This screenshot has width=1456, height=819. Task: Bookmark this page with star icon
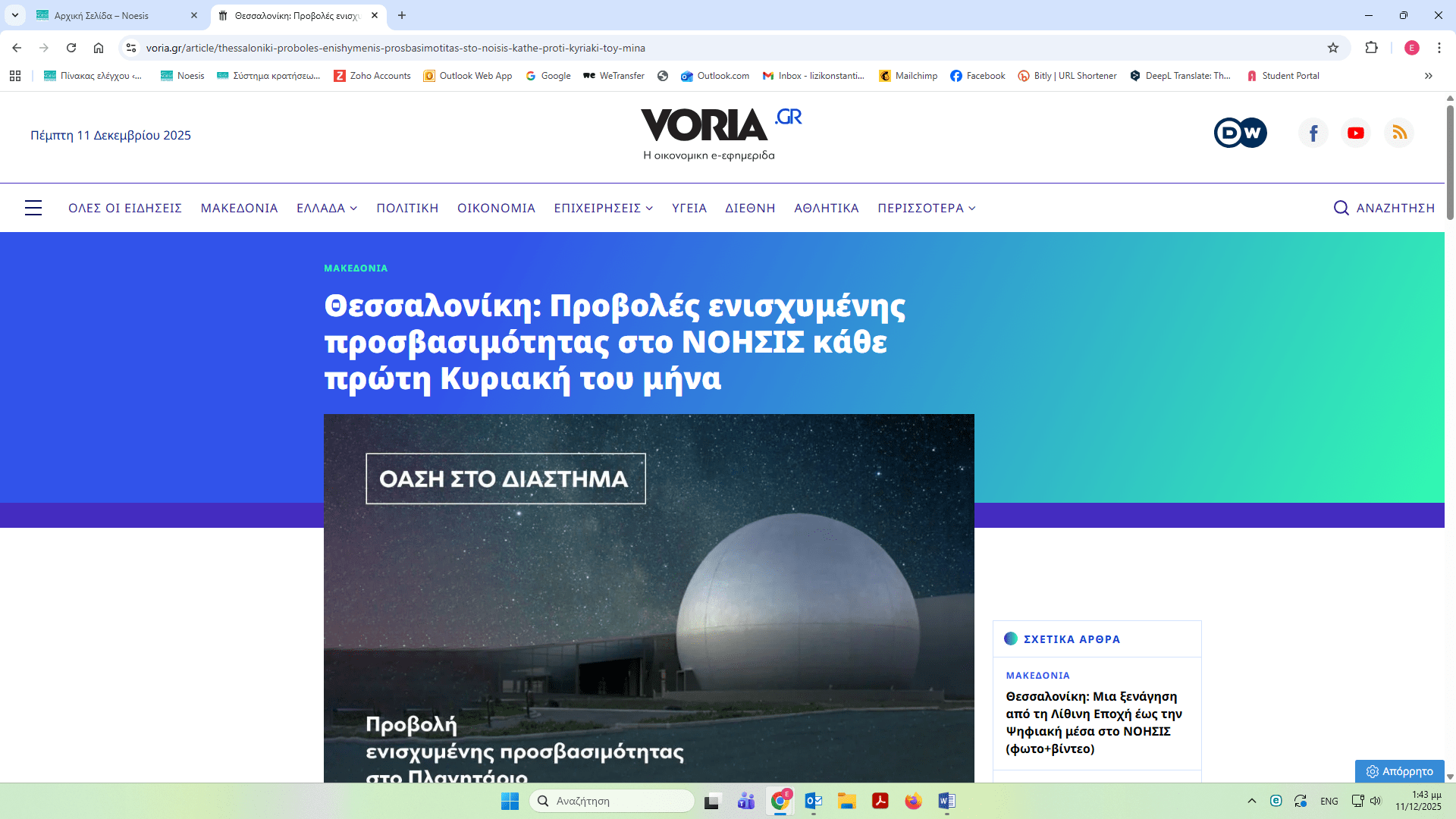pos(1333,48)
